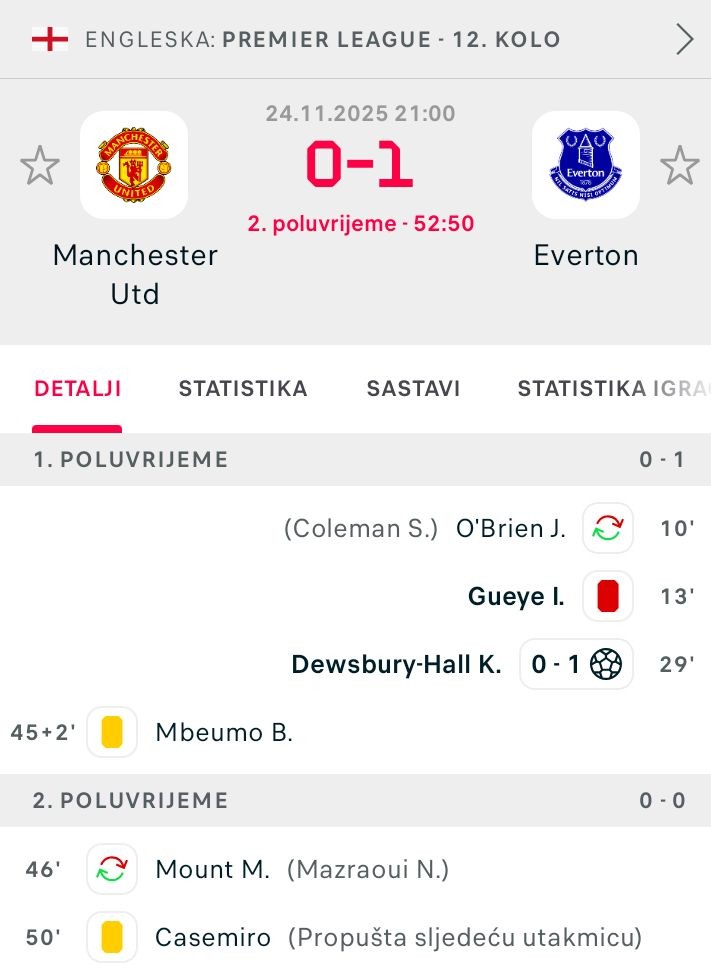The width and height of the screenshot is (711, 975).
Task: Open Premier League 12. kolo link
Action: click(x=391, y=40)
